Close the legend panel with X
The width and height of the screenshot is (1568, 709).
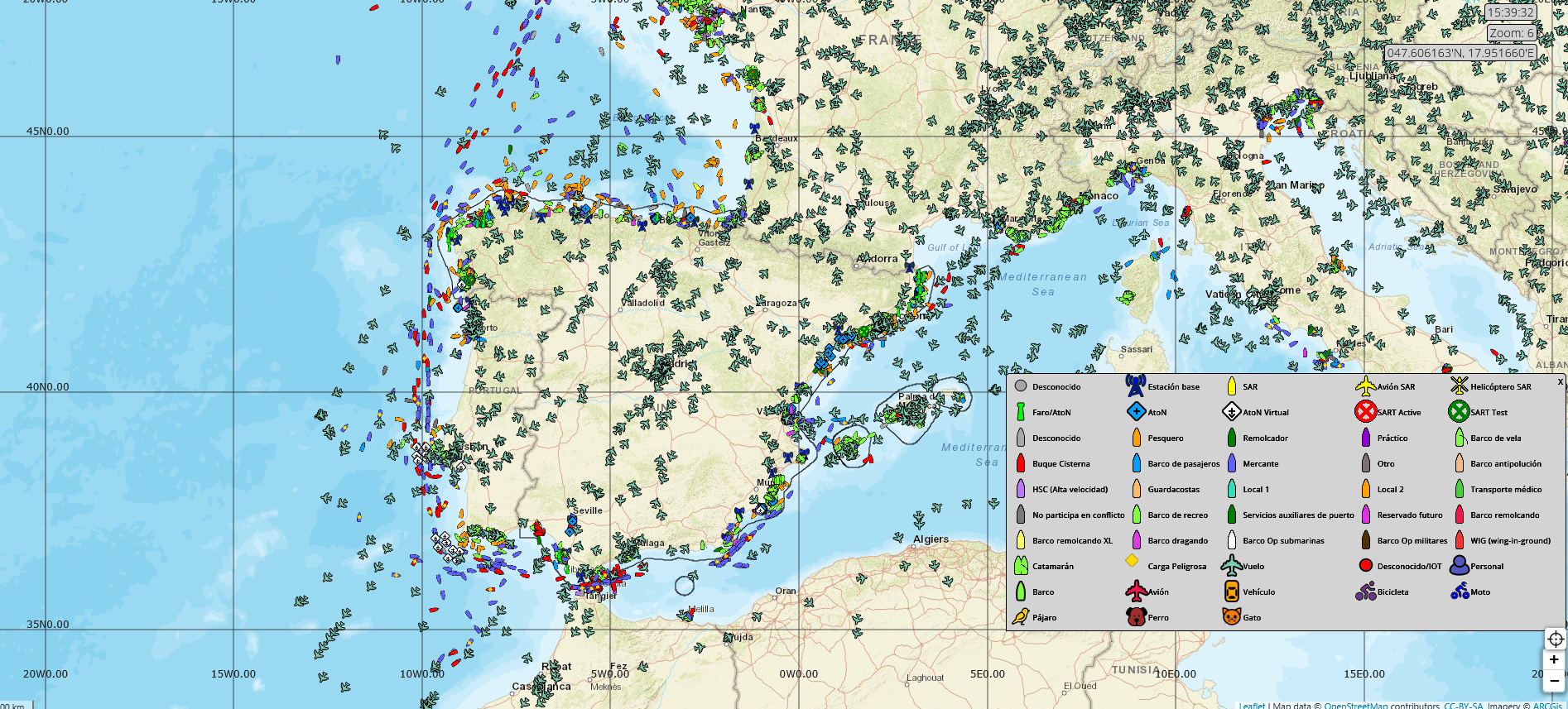pos(1560,382)
